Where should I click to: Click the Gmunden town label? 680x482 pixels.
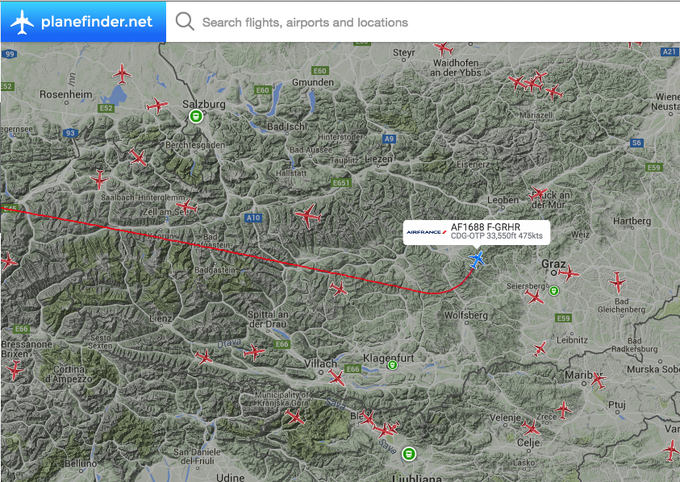[x=313, y=82]
